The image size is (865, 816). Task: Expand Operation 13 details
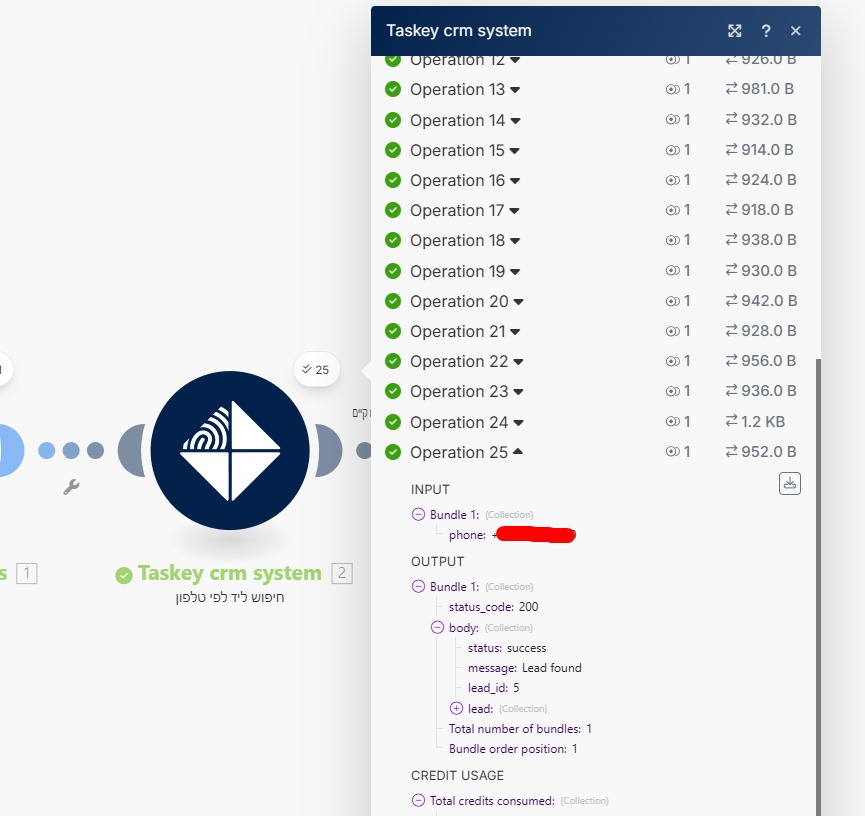(515, 90)
